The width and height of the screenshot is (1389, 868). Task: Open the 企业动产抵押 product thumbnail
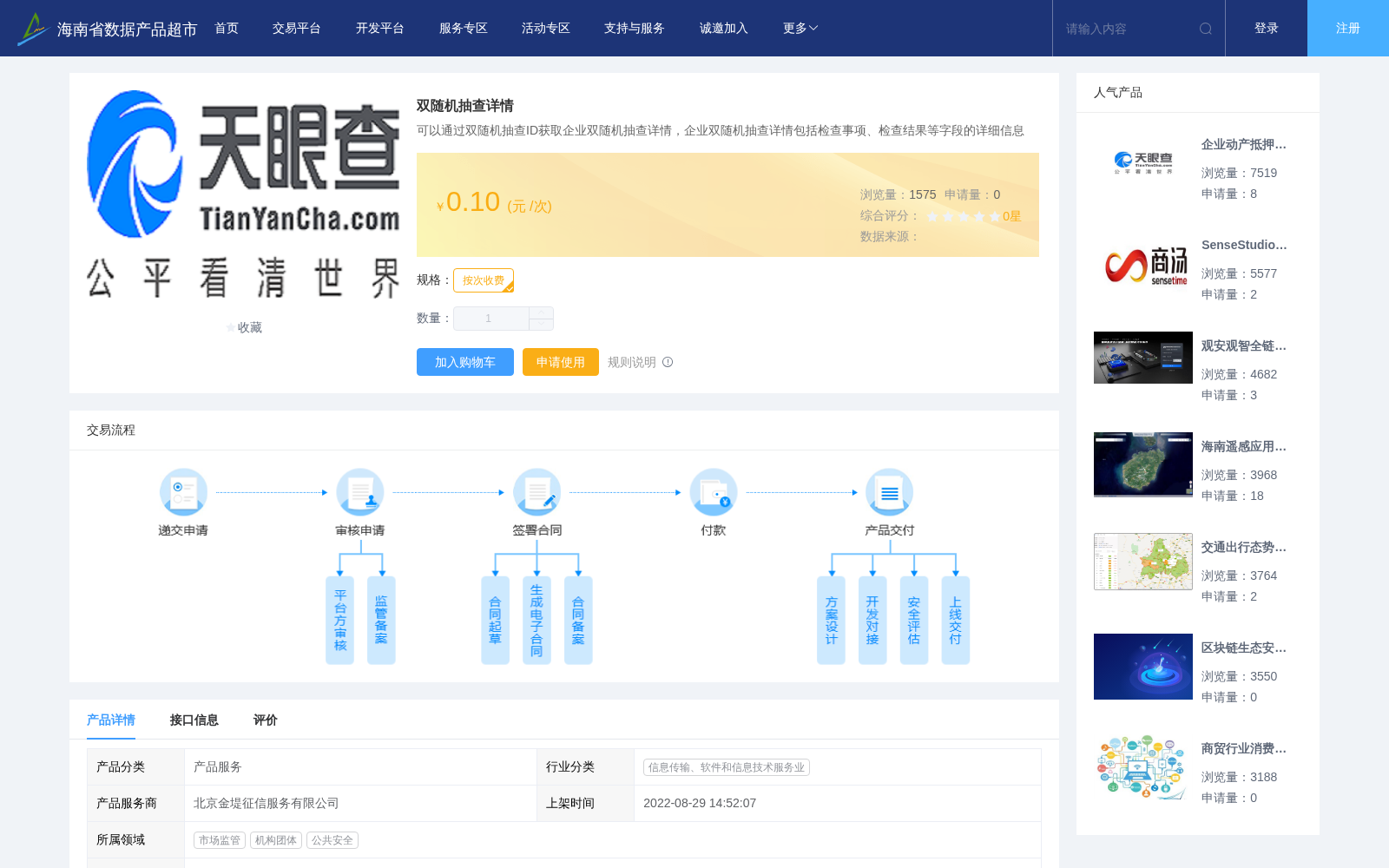(1143, 163)
